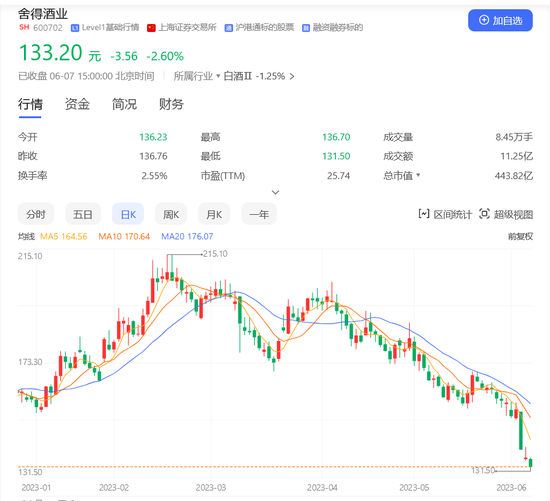Click the 均线 label
550x501 pixels.
tap(26, 236)
